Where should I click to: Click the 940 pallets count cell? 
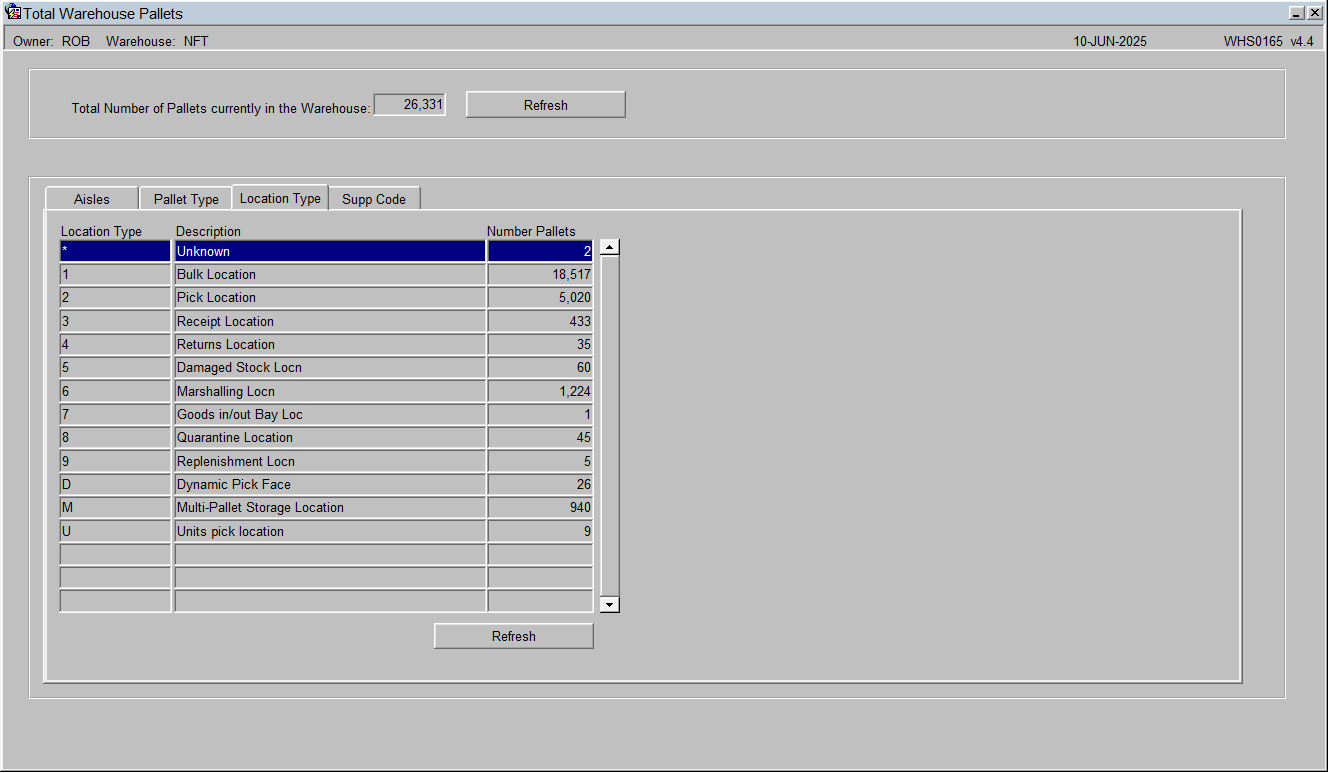[x=540, y=507]
